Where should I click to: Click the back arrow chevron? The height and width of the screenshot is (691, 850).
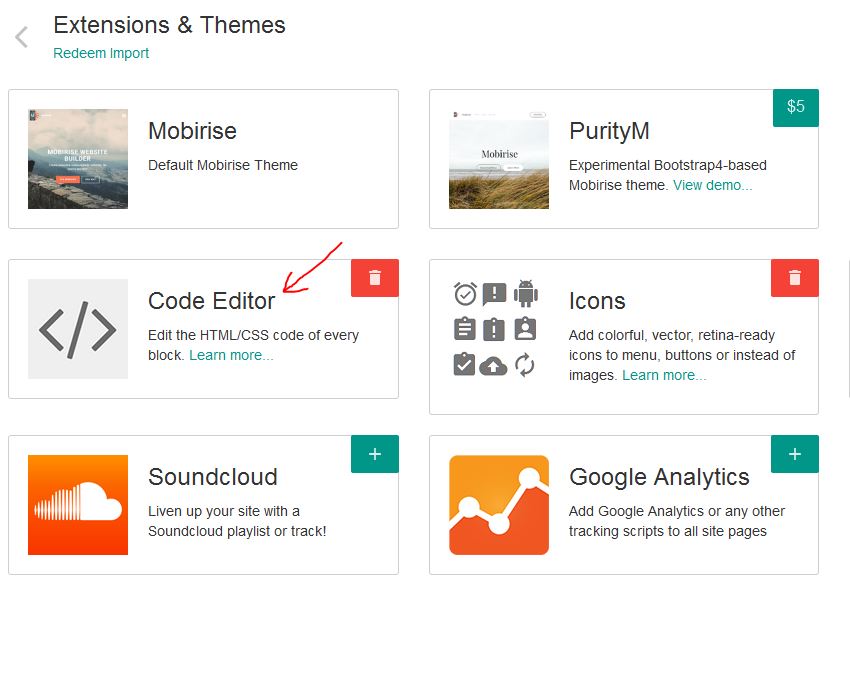pos(21,38)
